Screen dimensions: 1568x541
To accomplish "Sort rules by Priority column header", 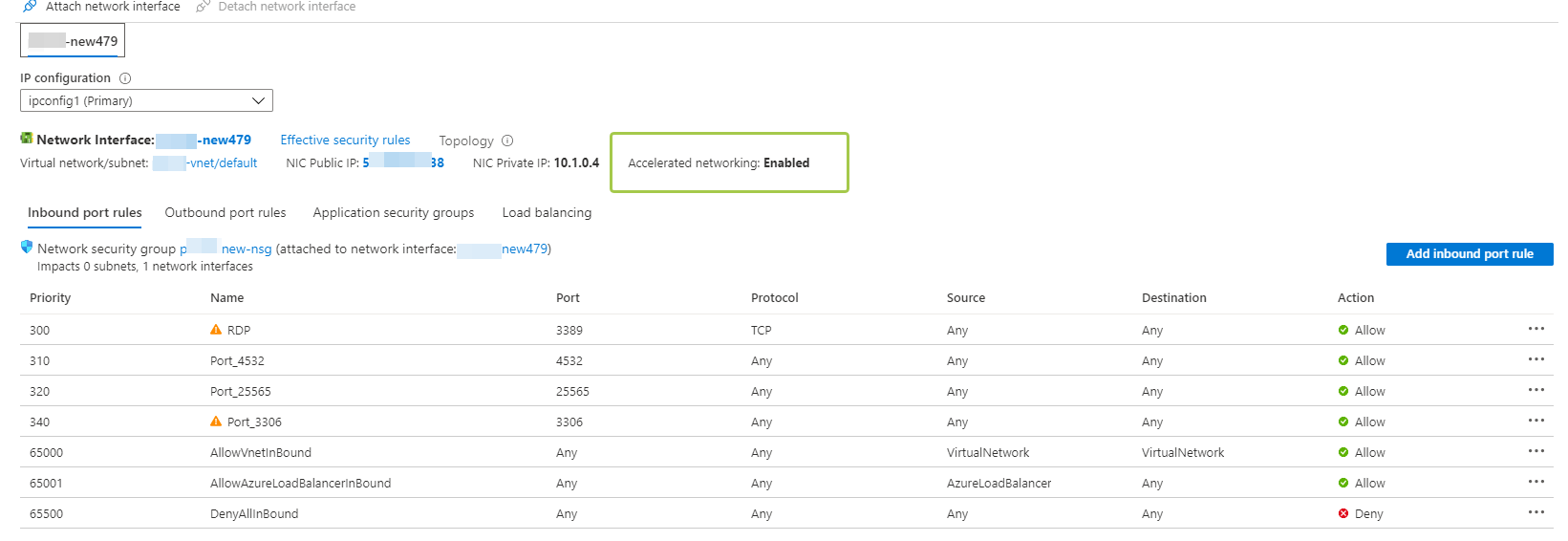I will coord(51,298).
